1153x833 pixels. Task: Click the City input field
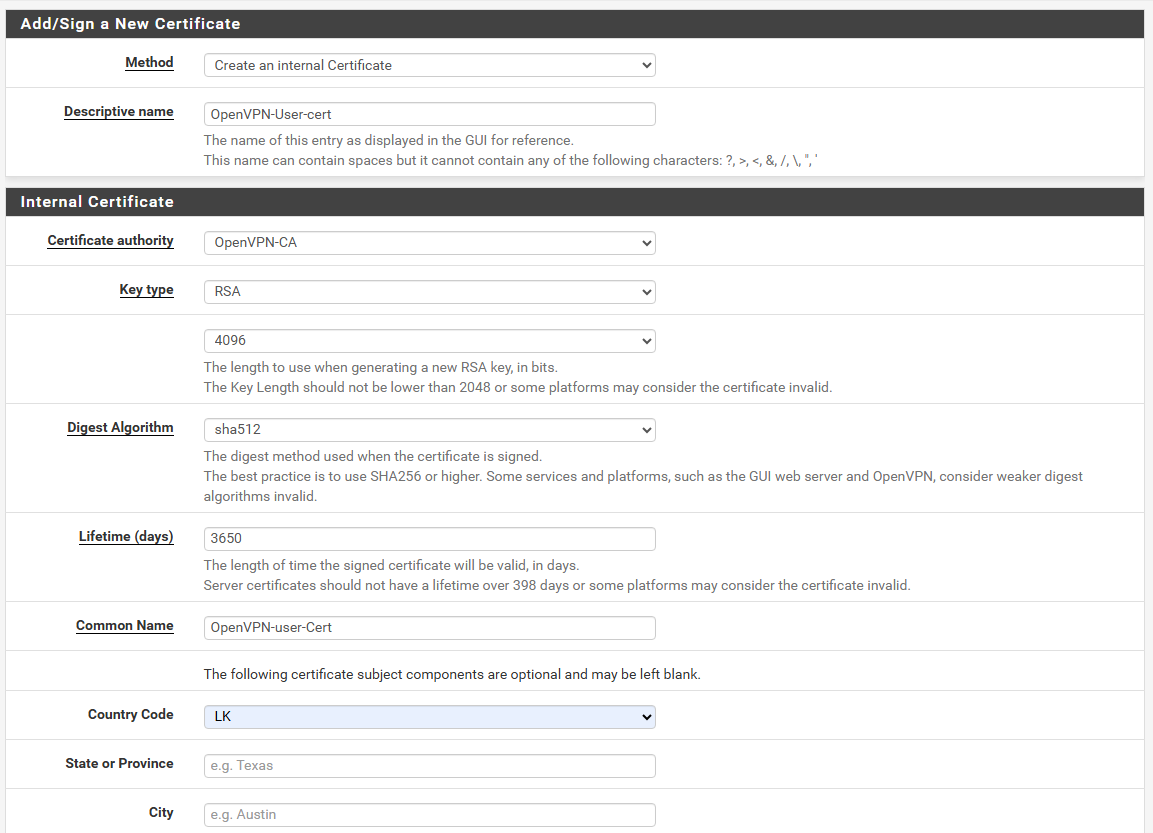click(x=429, y=815)
